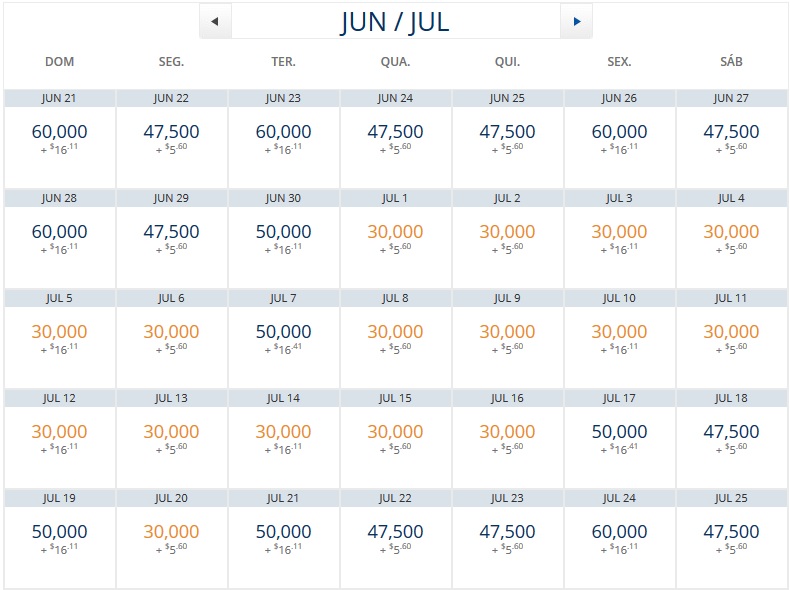Go to the previous month with left arrow
This screenshot has height=590, width=790.
pyautogui.click(x=216, y=21)
